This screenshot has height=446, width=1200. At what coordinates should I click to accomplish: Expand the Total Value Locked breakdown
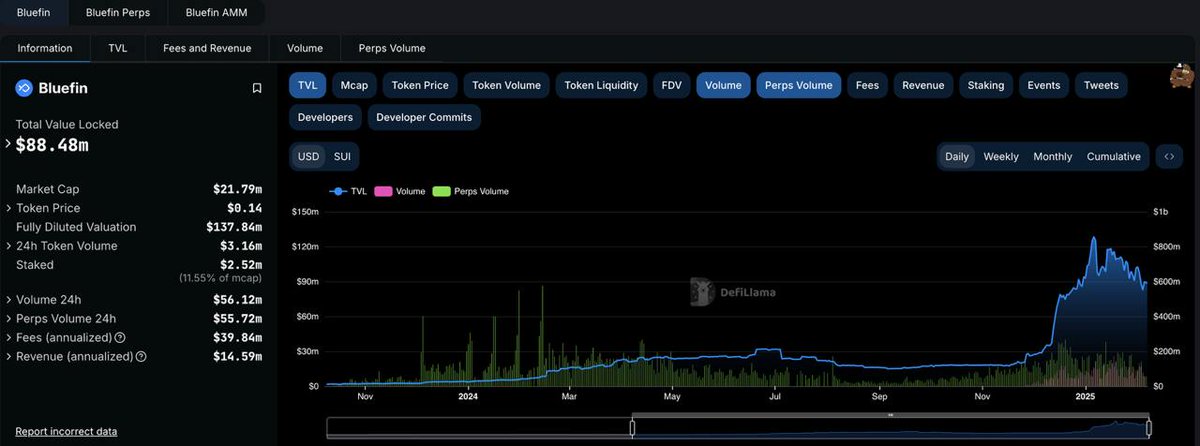coord(9,144)
